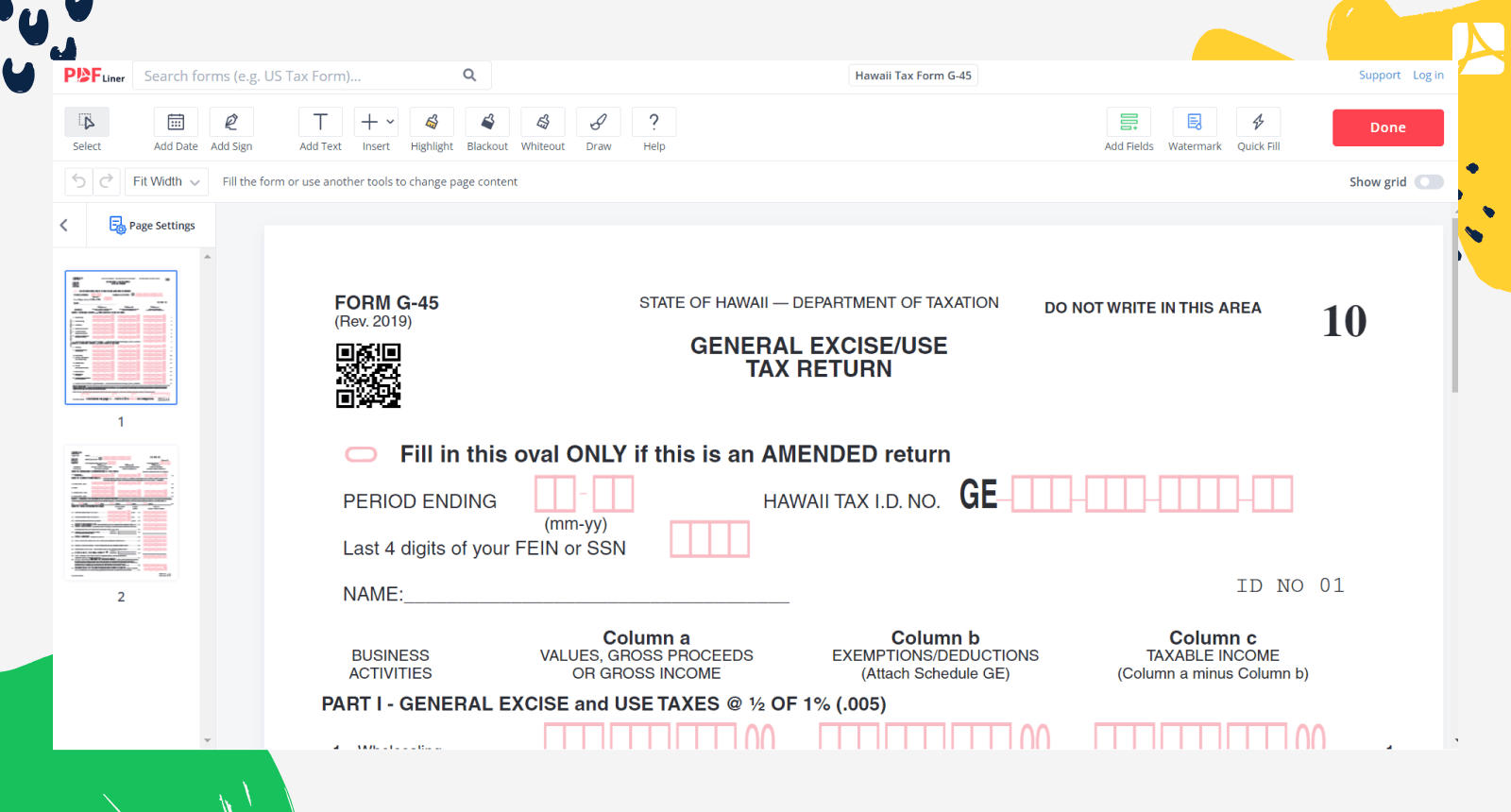1511x812 pixels.
Task: Select page 1 thumbnail
Action: [121, 337]
